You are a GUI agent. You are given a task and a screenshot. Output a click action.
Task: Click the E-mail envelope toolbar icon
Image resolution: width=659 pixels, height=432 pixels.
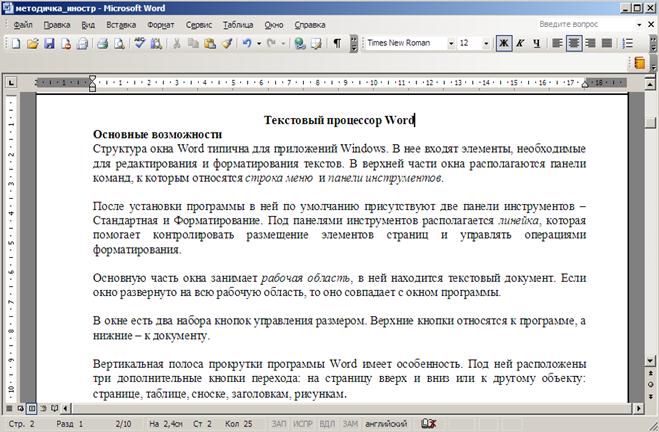pos(82,43)
